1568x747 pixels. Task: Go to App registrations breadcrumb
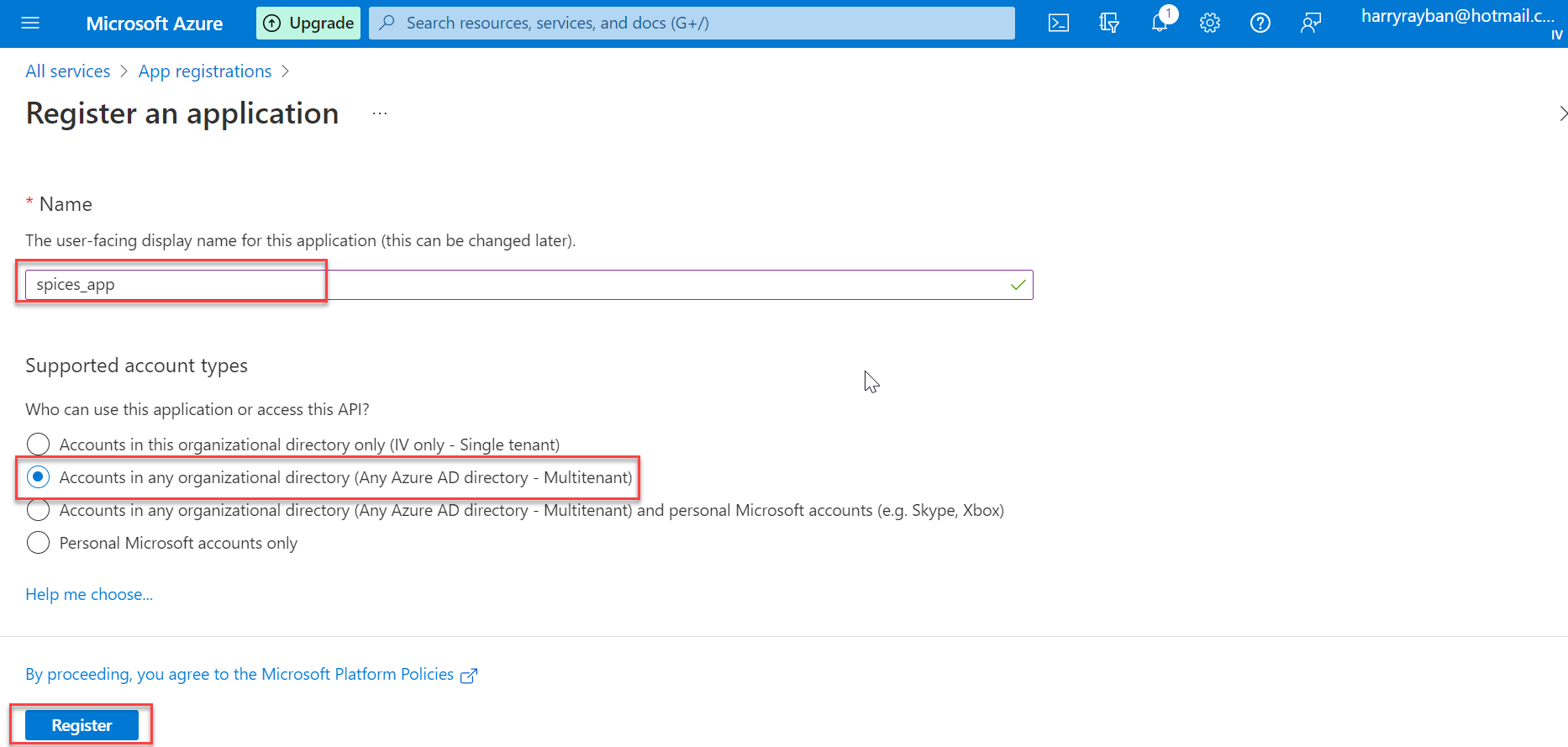tap(205, 71)
